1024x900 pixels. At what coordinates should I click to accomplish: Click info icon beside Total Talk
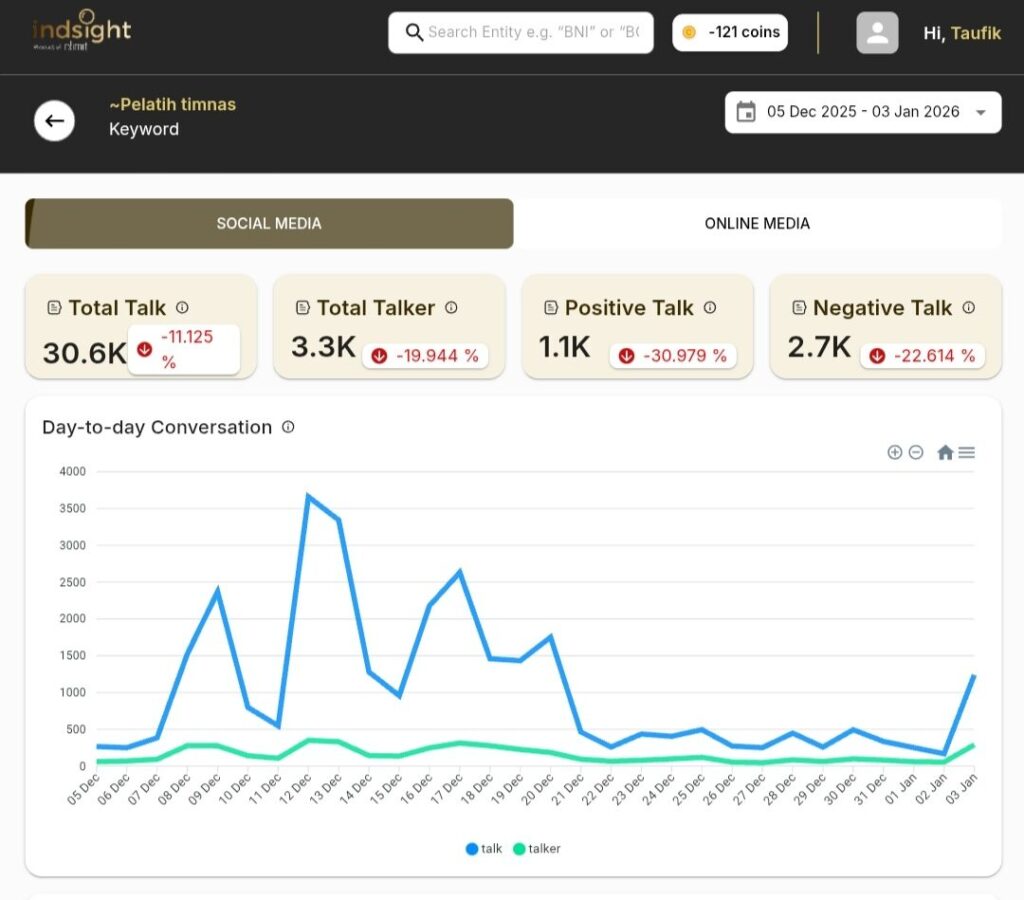(x=182, y=308)
